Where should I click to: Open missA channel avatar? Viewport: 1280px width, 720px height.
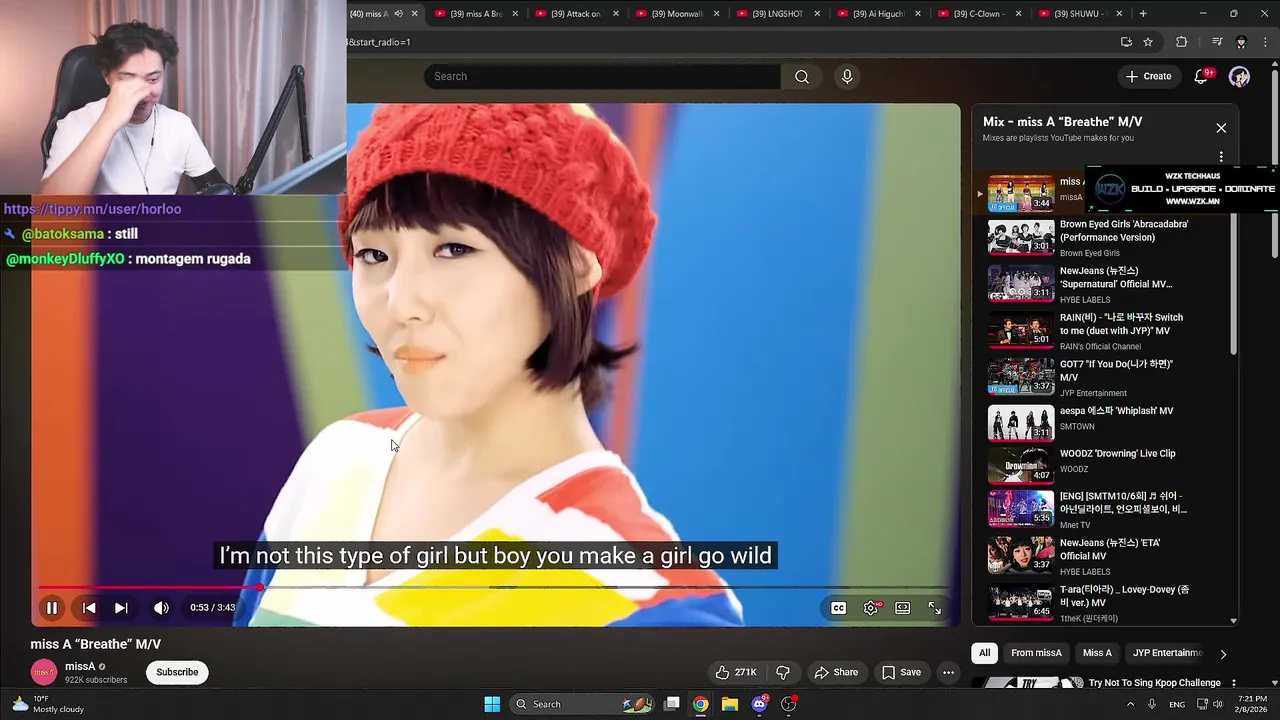click(44, 672)
